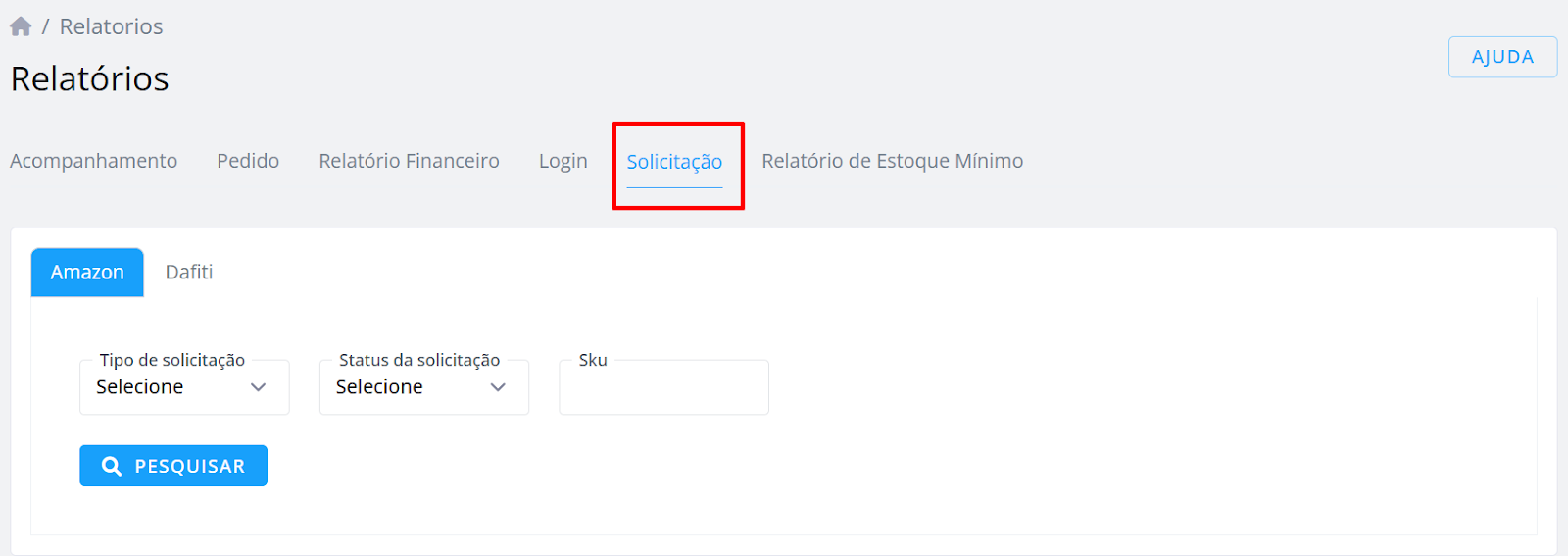Click the magnifier icon on PESQUISAR
The width and height of the screenshot is (1568, 556).
[112, 467]
